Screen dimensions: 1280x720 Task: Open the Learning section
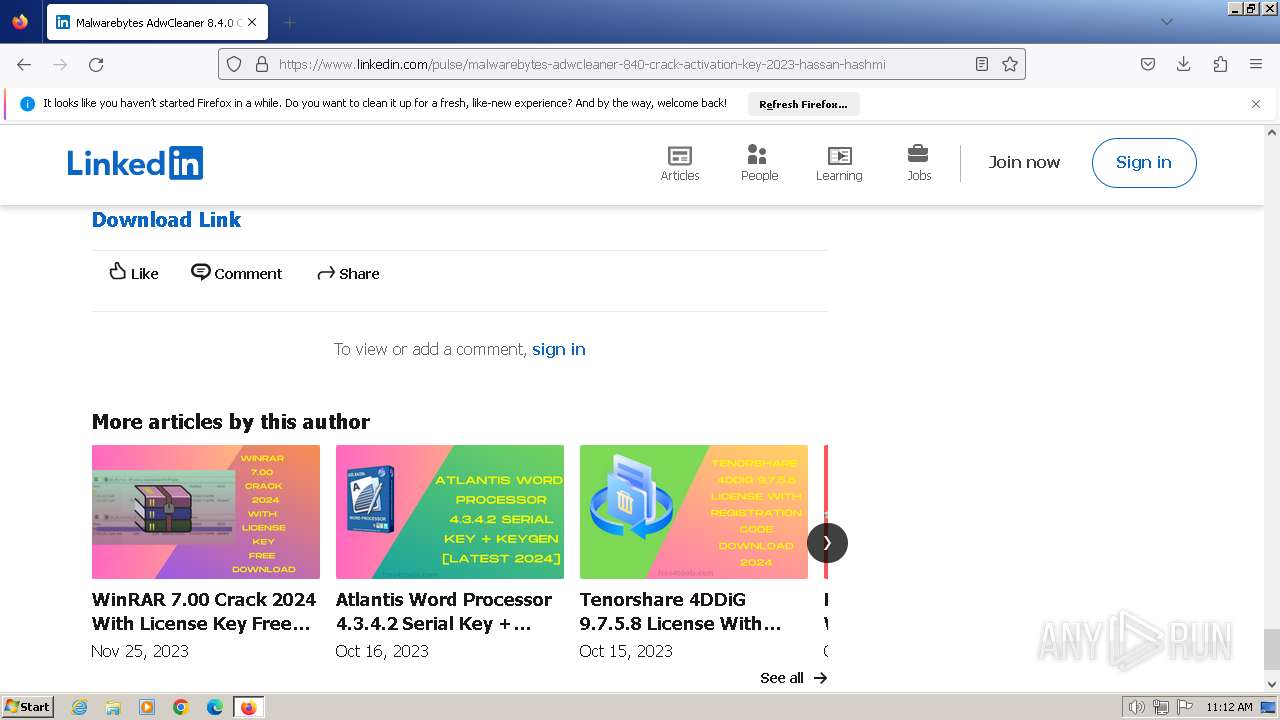[x=839, y=163]
